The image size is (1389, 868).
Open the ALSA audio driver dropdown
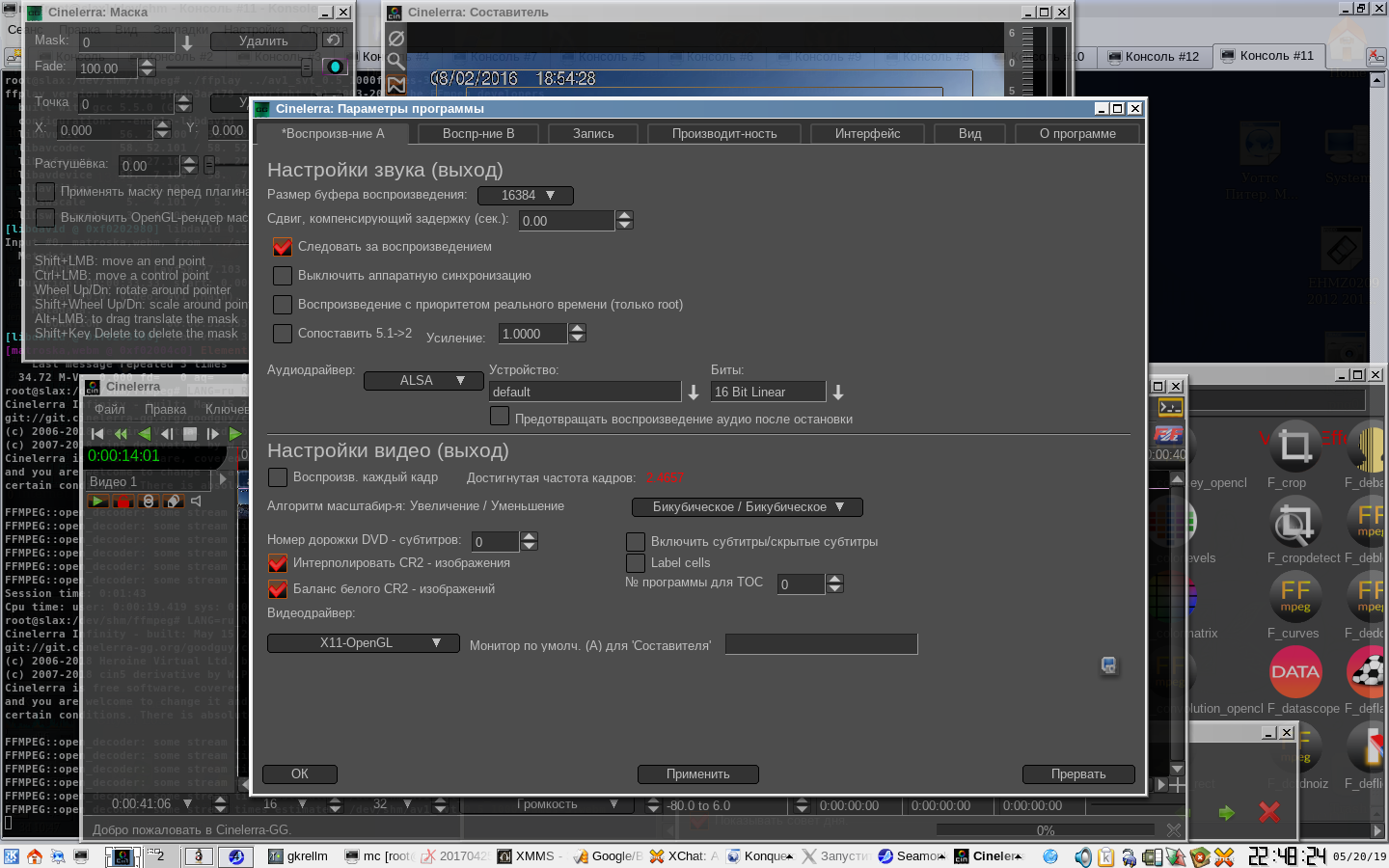(x=422, y=380)
